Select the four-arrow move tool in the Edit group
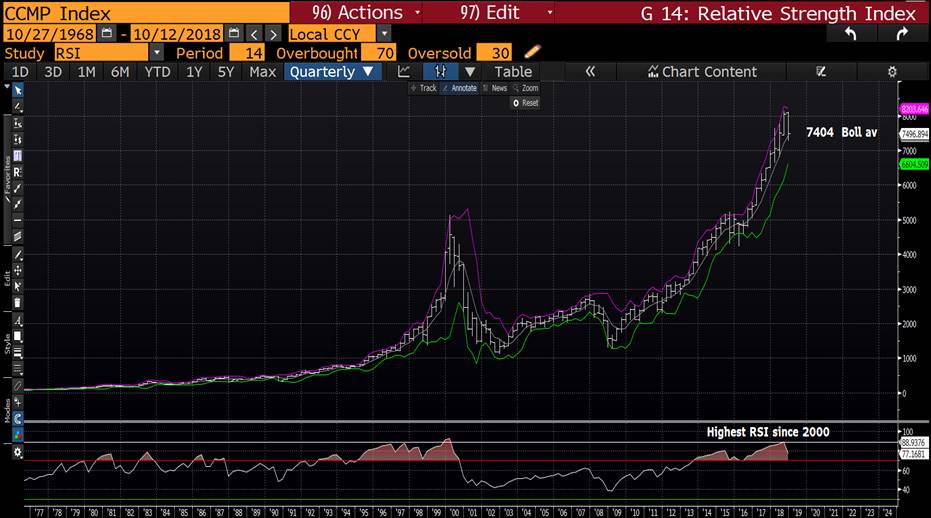The image size is (931, 518). [18, 270]
